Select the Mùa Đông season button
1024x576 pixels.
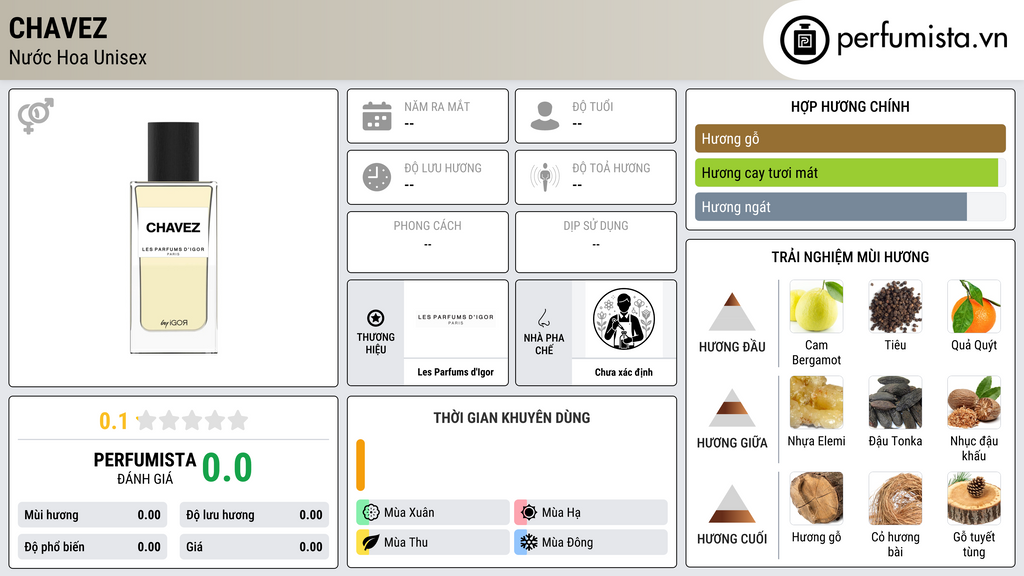click(x=591, y=543)
